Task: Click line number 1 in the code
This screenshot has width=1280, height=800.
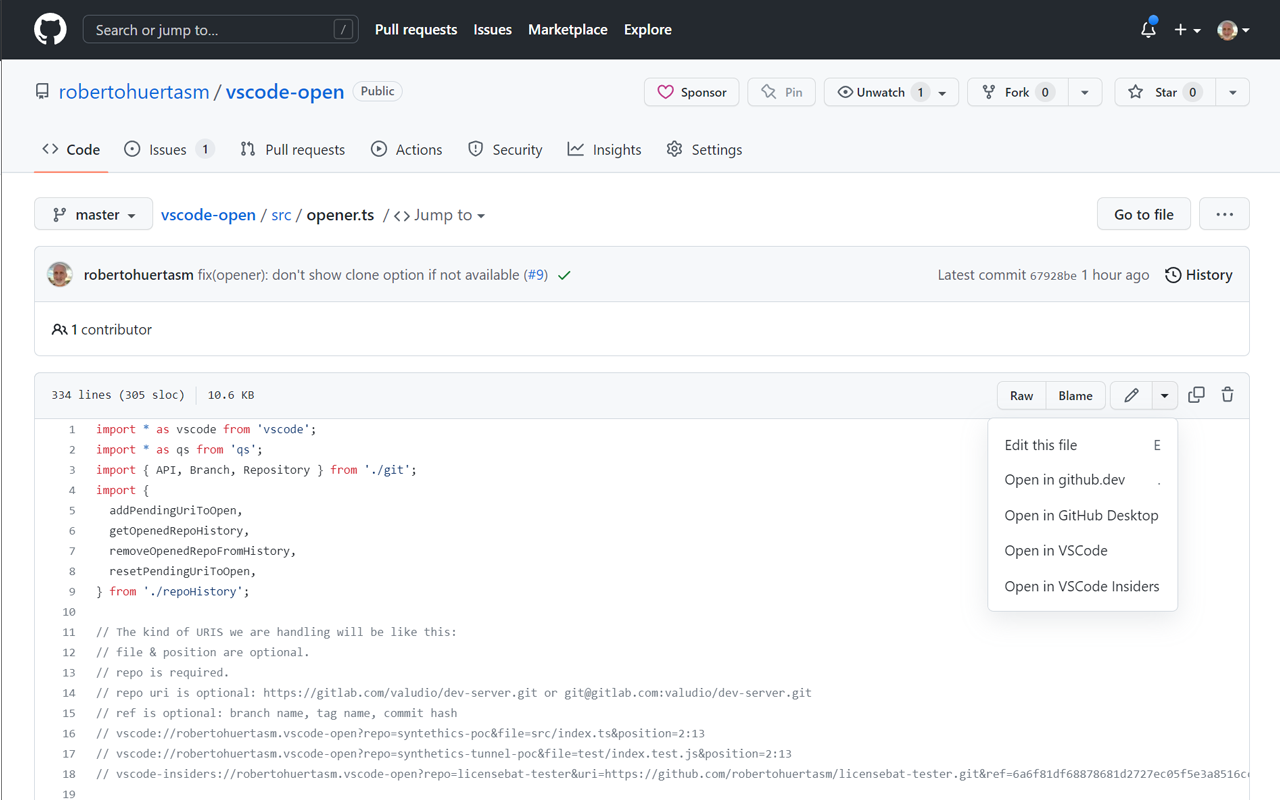Action: [x=72, y=429]
